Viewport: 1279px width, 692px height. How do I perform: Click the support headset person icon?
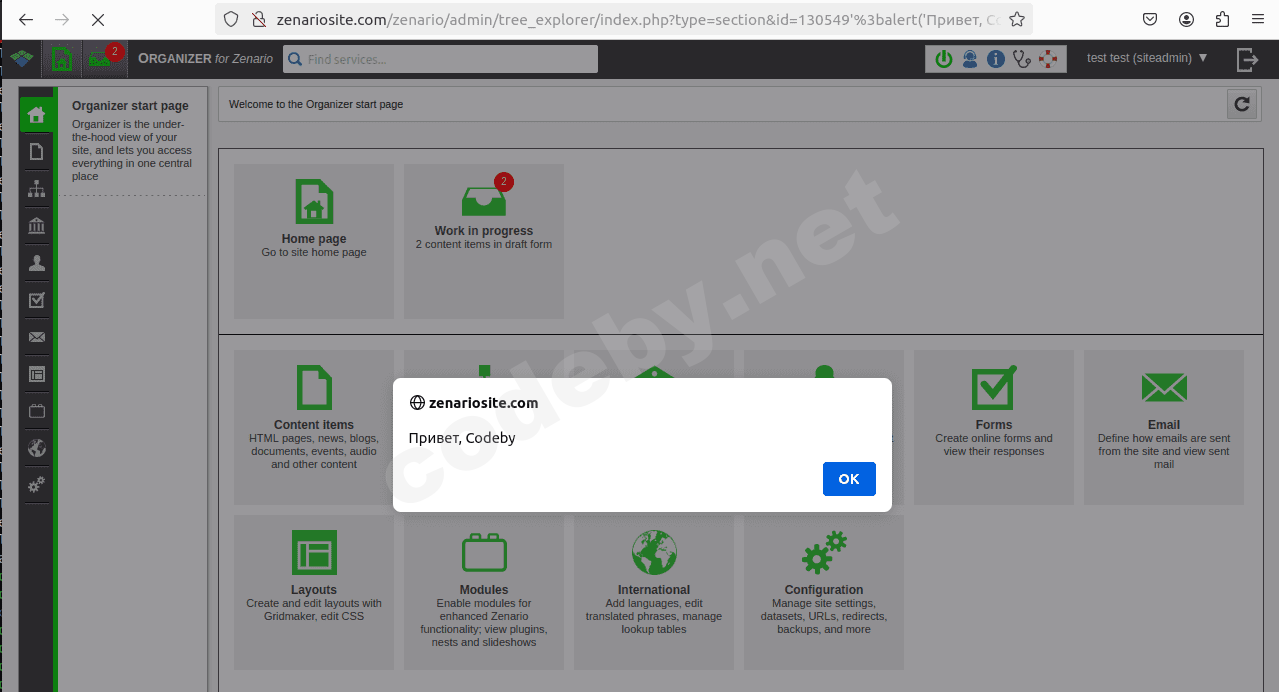970,59
